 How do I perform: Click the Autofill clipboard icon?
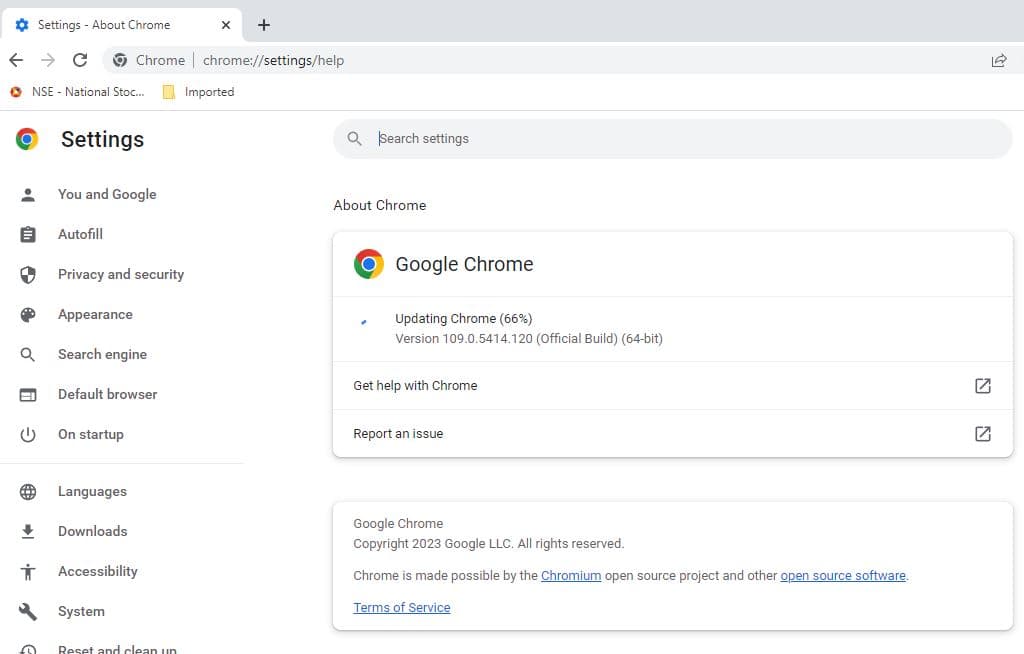coord(28,234)
